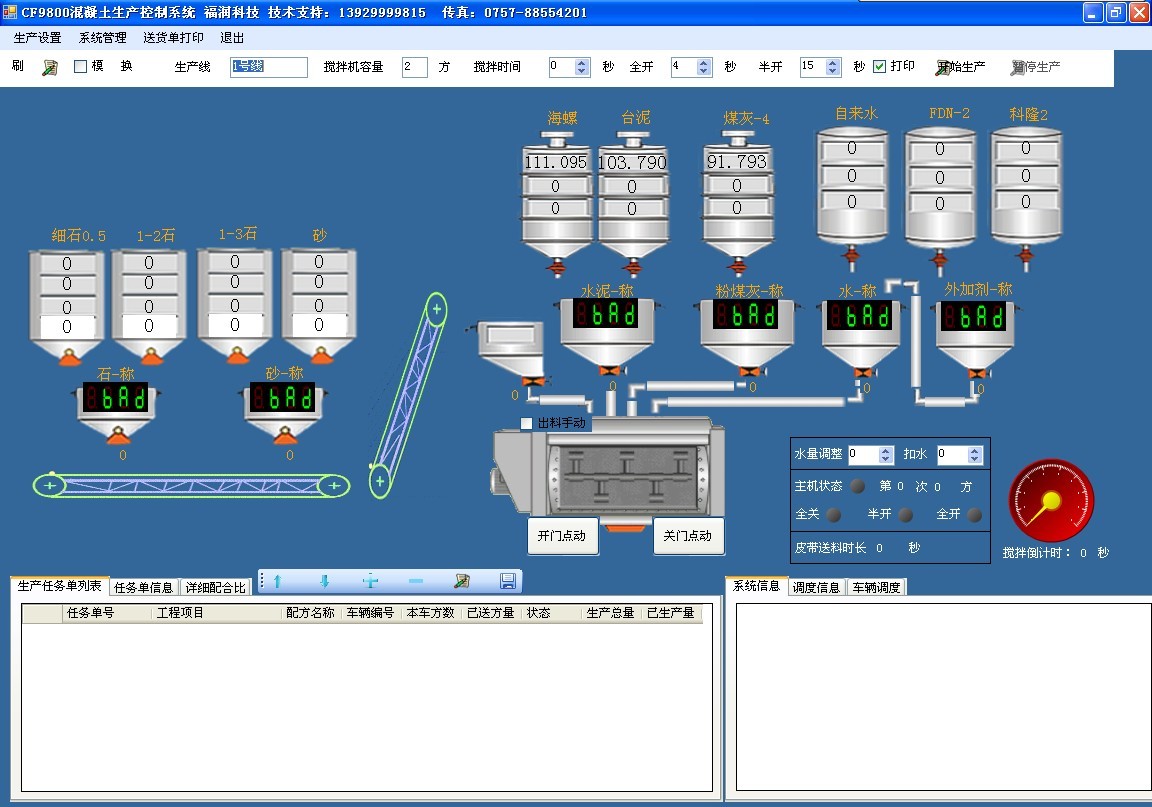Switch to the 任务单信息 tab
The image size is (1152, 807).
(x=143, y=587)
